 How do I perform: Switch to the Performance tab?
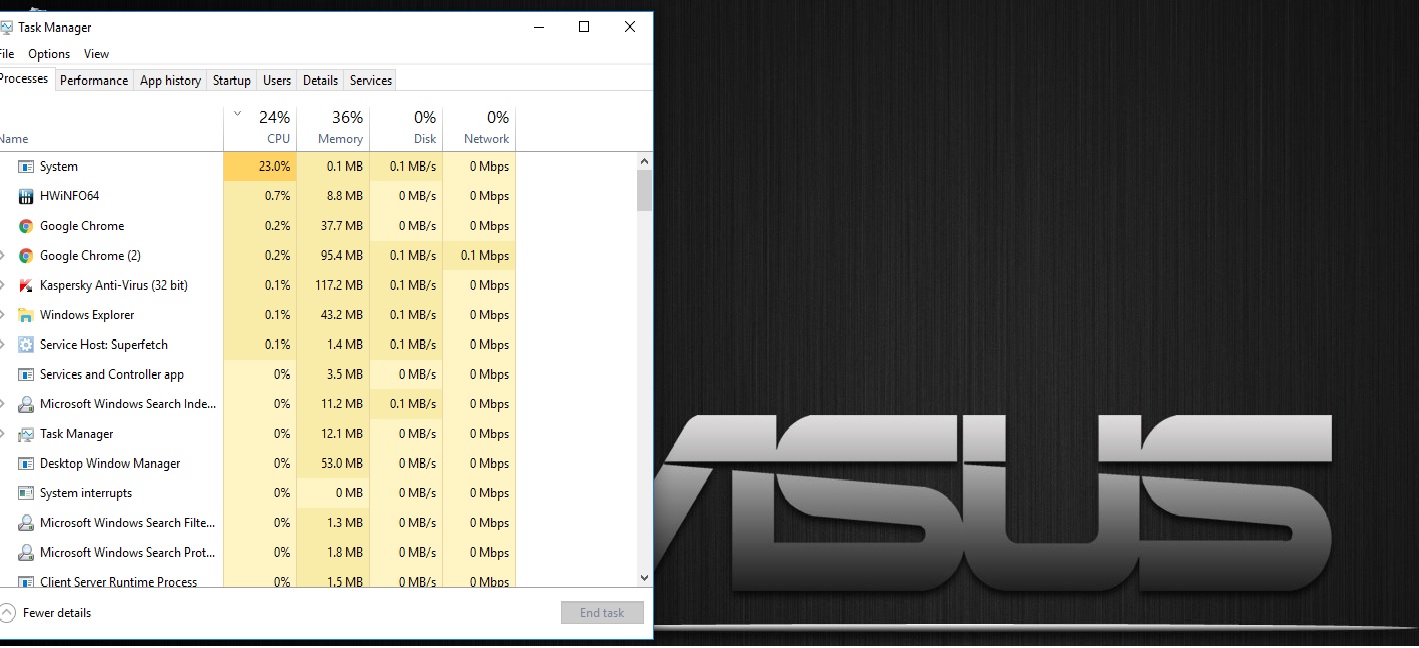coord(94,80)
